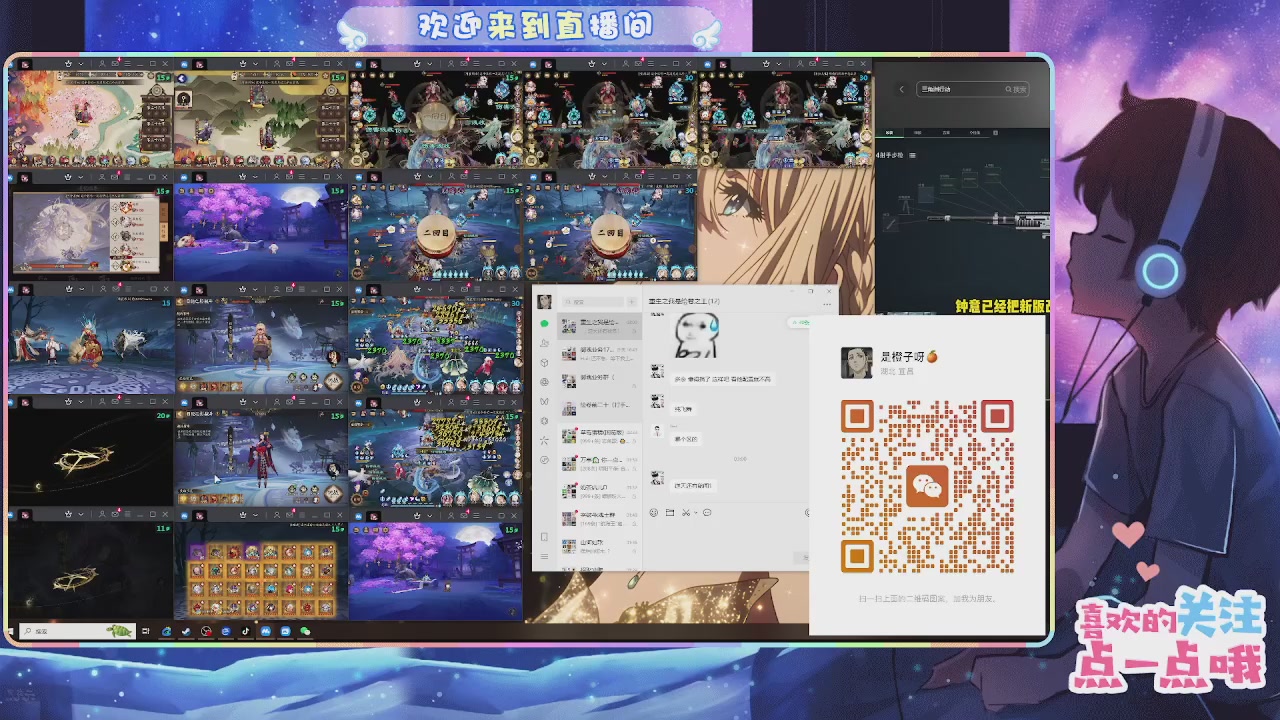Open WeChat Channels butterfly icon
This screenshot has height=720, width=1280.
[x=544, y=401]
